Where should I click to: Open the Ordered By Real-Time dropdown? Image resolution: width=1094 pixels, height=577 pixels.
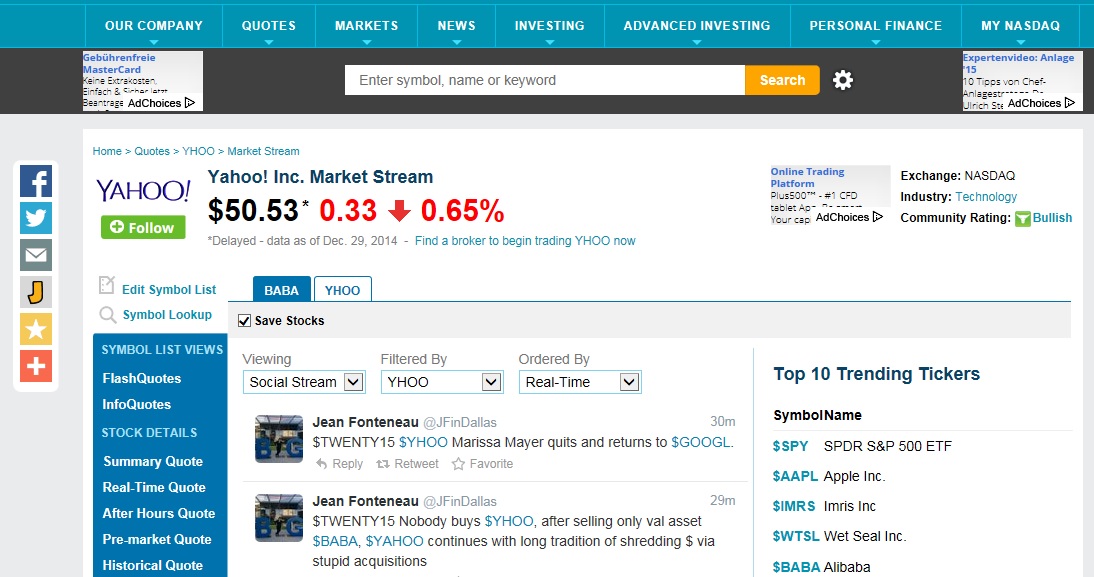click(x=580, y=382)
